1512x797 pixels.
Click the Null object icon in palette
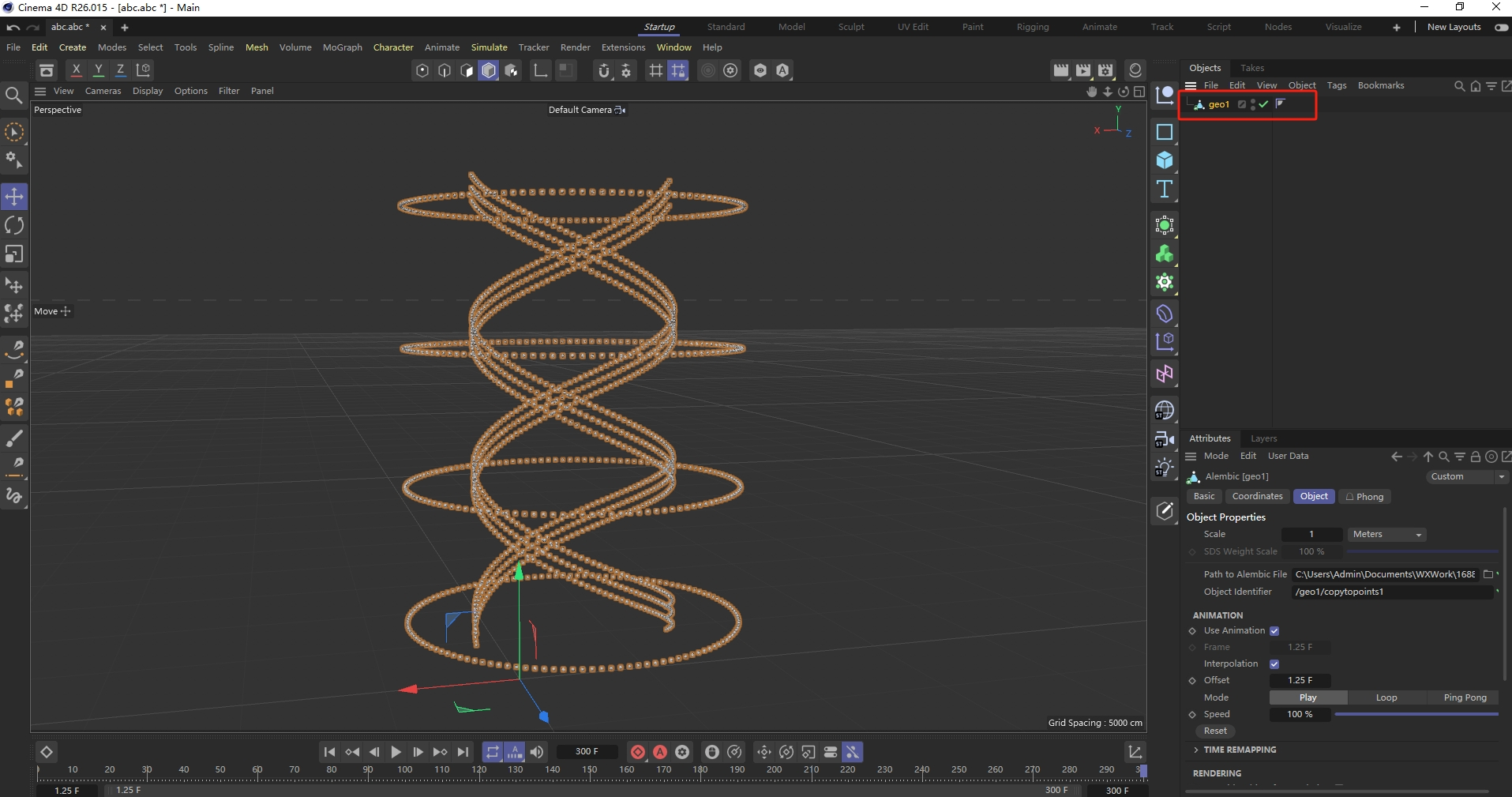click(1165, 95)
